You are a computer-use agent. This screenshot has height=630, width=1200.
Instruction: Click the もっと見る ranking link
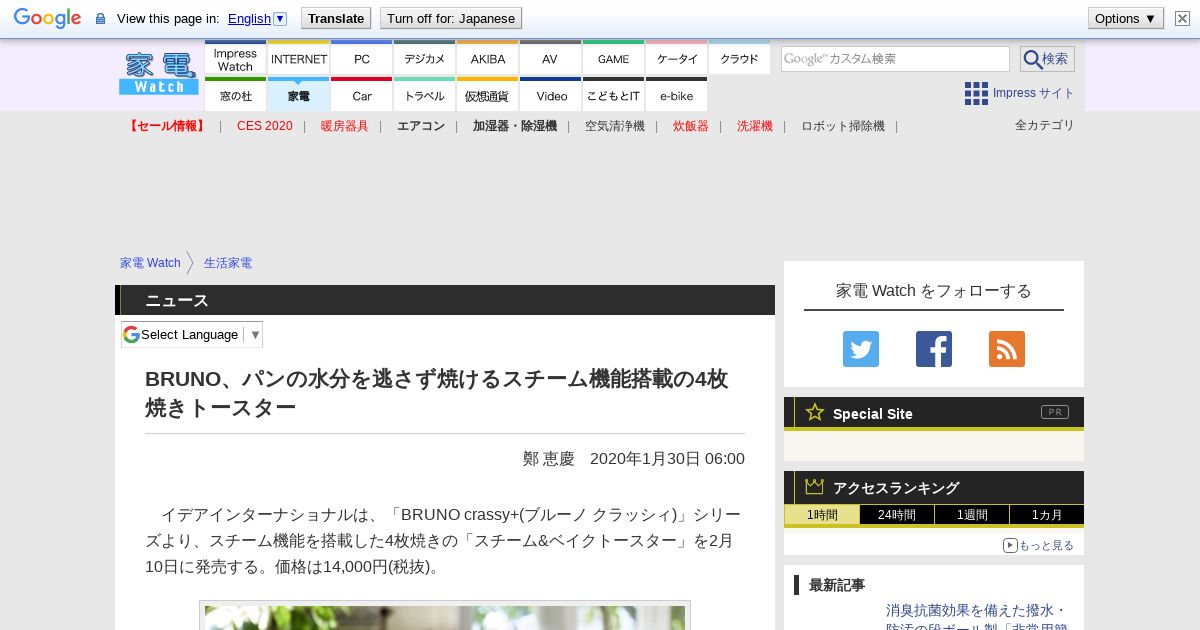tap(1039, 545)
